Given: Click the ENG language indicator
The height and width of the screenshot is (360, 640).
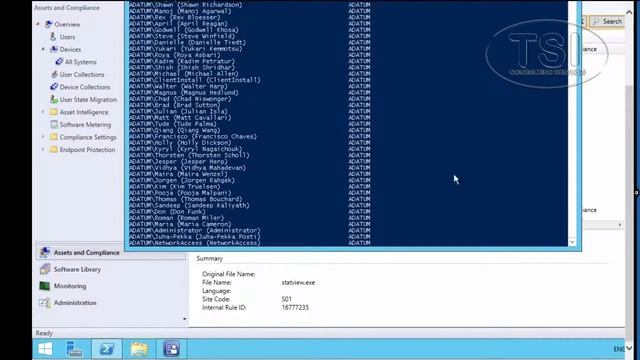Looking at the screenshot, I should (619, 349).
